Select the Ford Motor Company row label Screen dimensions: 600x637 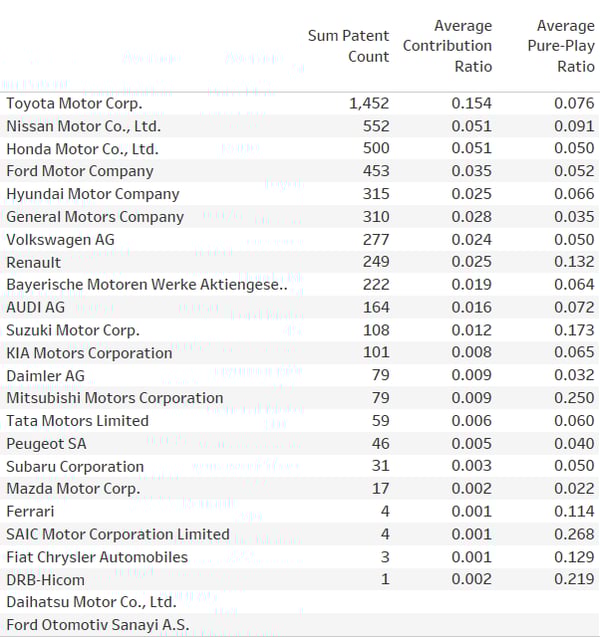tap(80, 171)
